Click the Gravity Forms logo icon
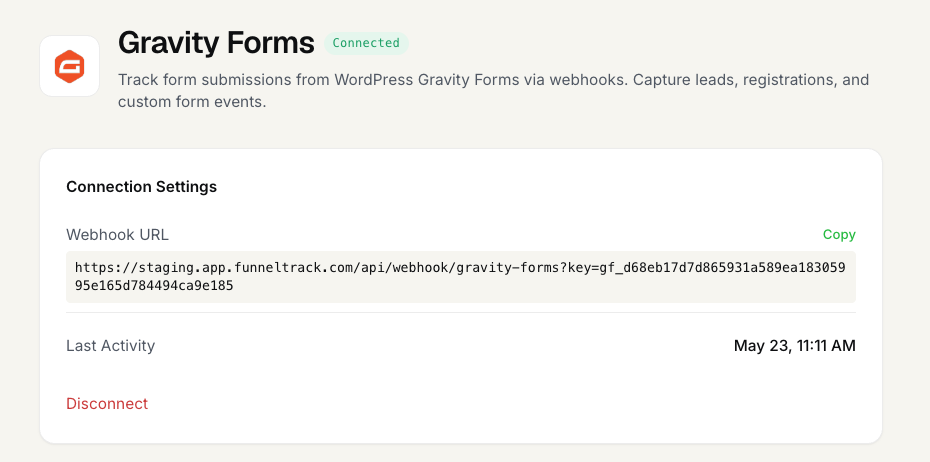 click(69, 66)
